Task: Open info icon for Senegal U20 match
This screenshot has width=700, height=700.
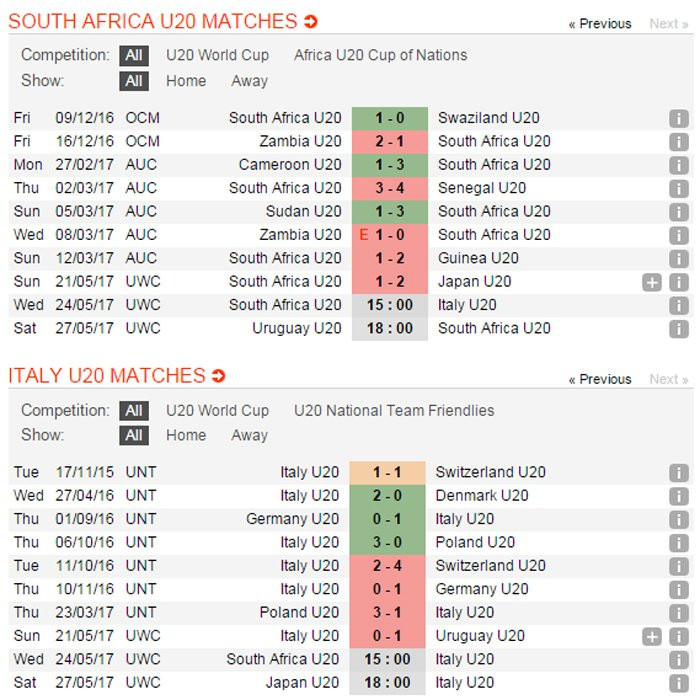Action: click(x=679, y=188)
